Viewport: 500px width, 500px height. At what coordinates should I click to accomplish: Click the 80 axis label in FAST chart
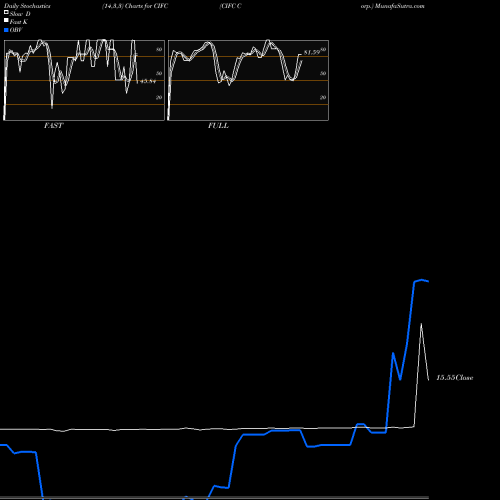point(159,49)
